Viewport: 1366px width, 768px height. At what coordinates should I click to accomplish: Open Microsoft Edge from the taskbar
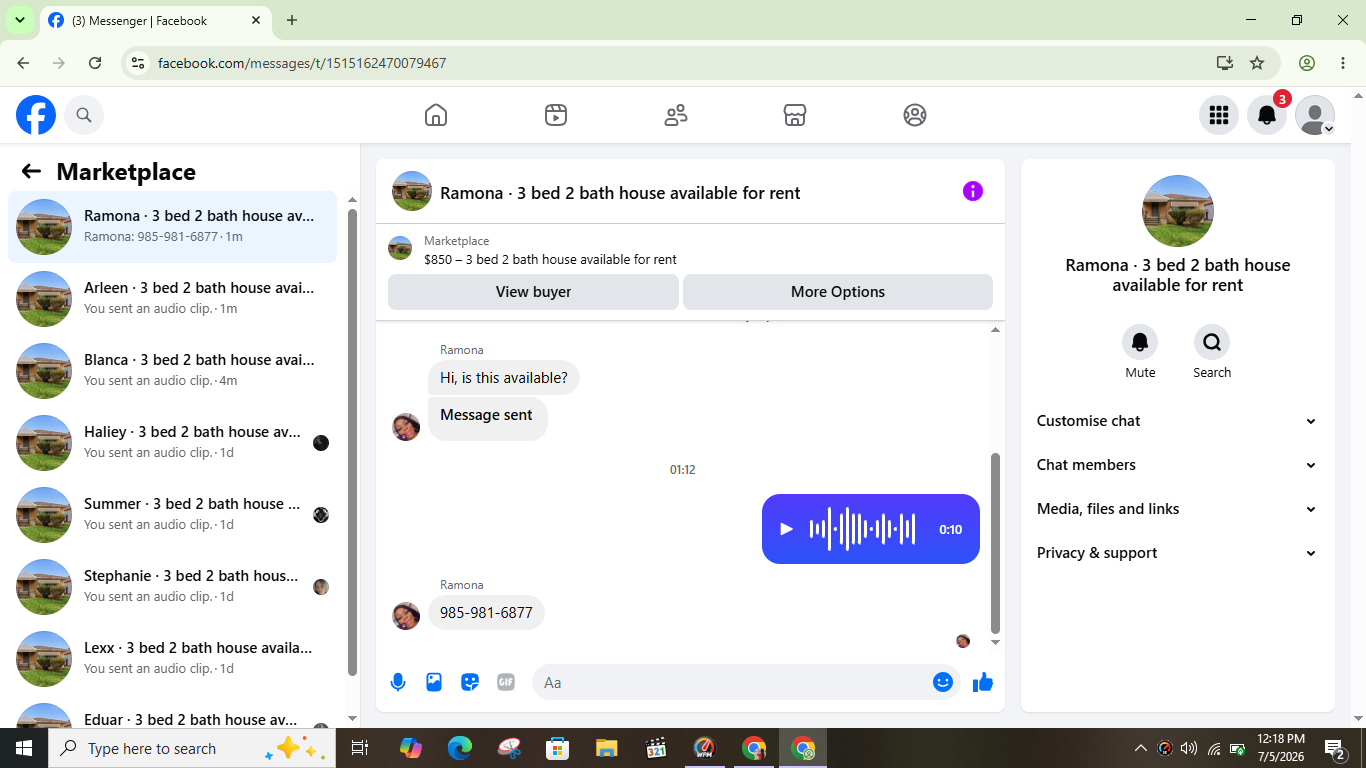[x=460, y=748]
